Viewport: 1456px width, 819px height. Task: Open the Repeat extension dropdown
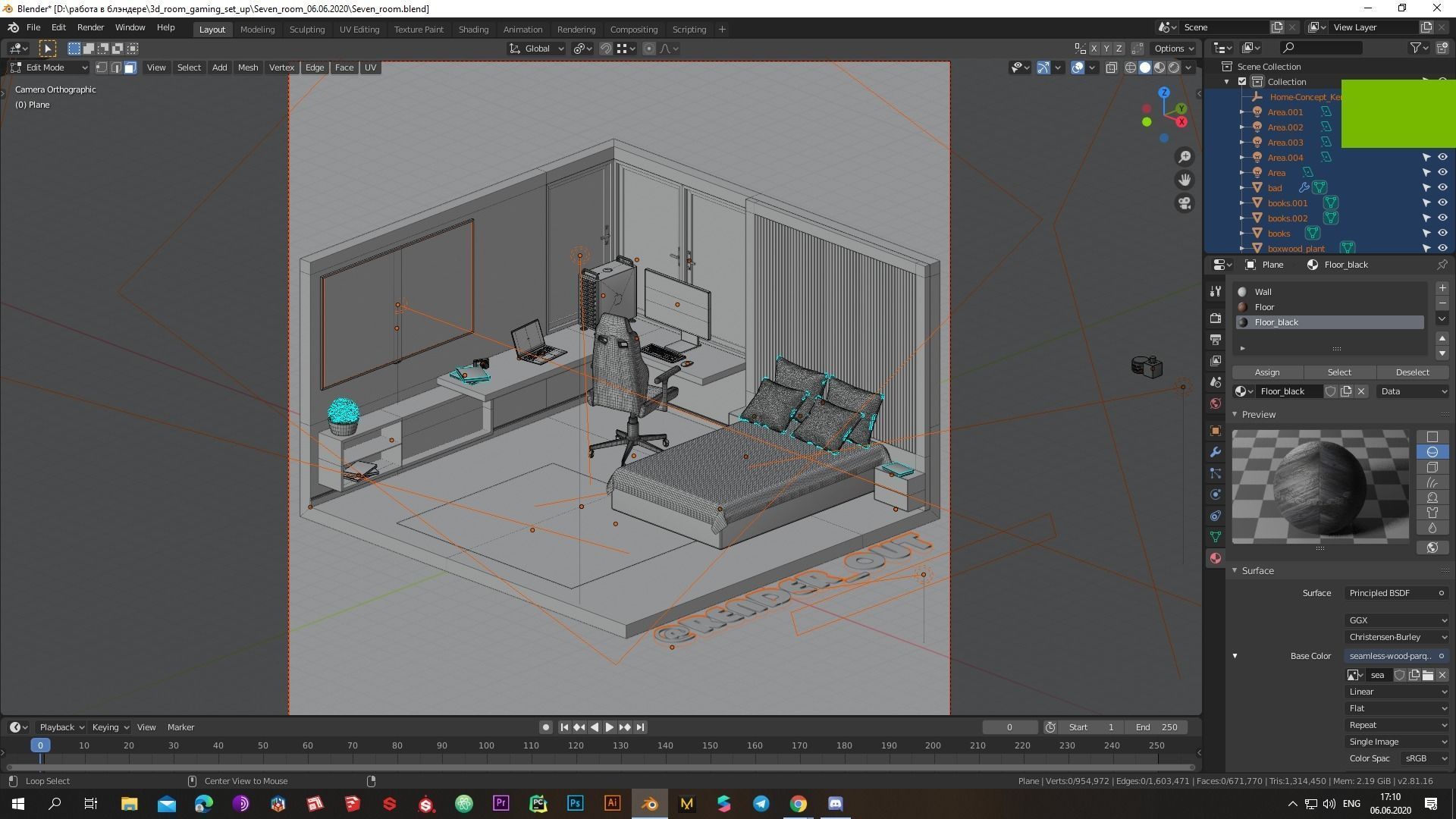click(1397, 725)
